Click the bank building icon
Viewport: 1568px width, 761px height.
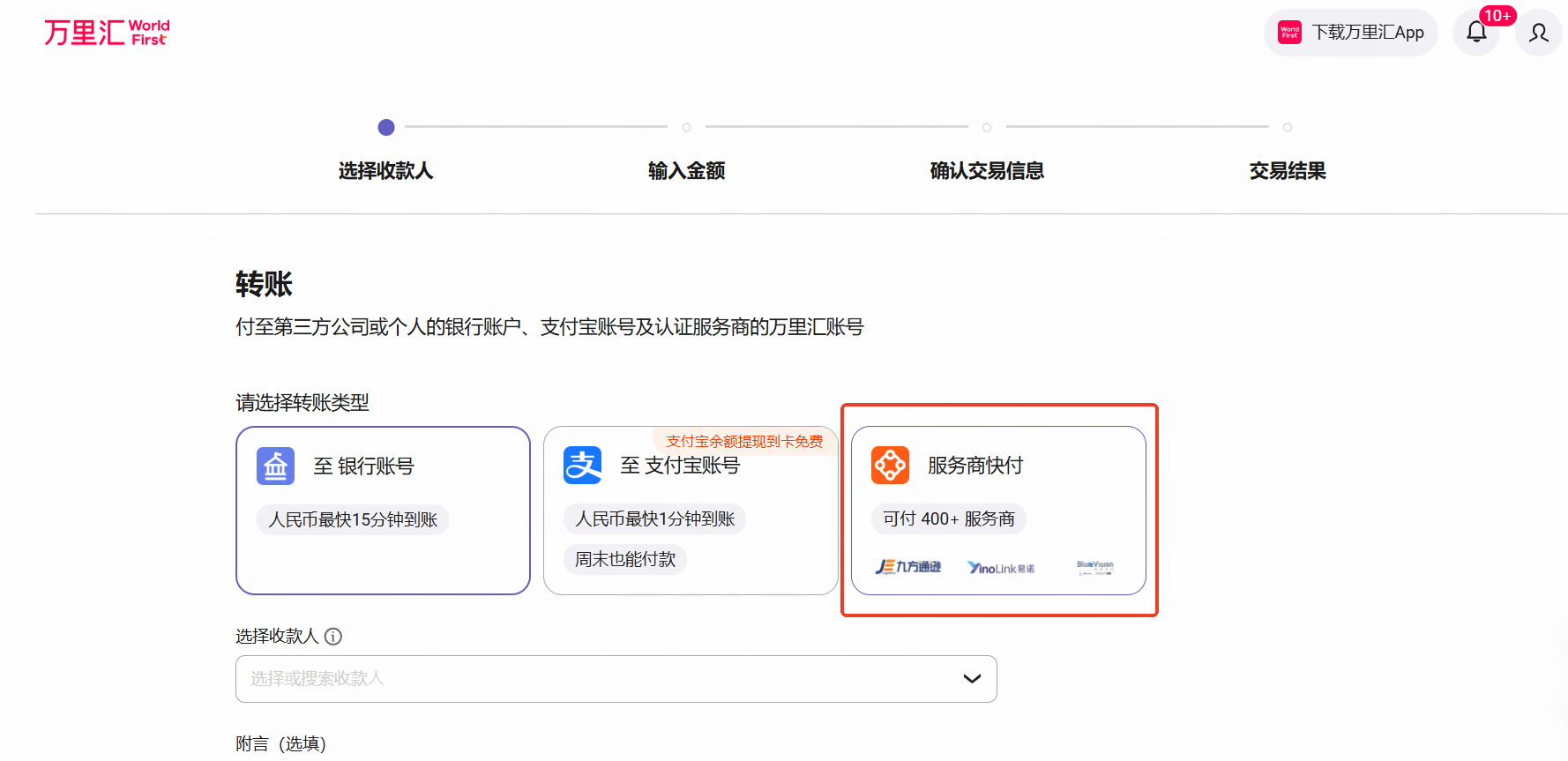tap(275, 466)
